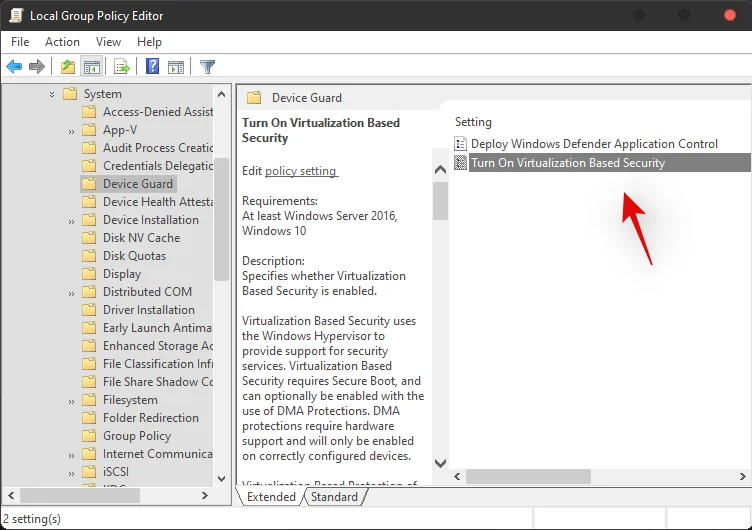Open the Action menu
This screenshot has width=752, height=530.
[x=62, y=42]
